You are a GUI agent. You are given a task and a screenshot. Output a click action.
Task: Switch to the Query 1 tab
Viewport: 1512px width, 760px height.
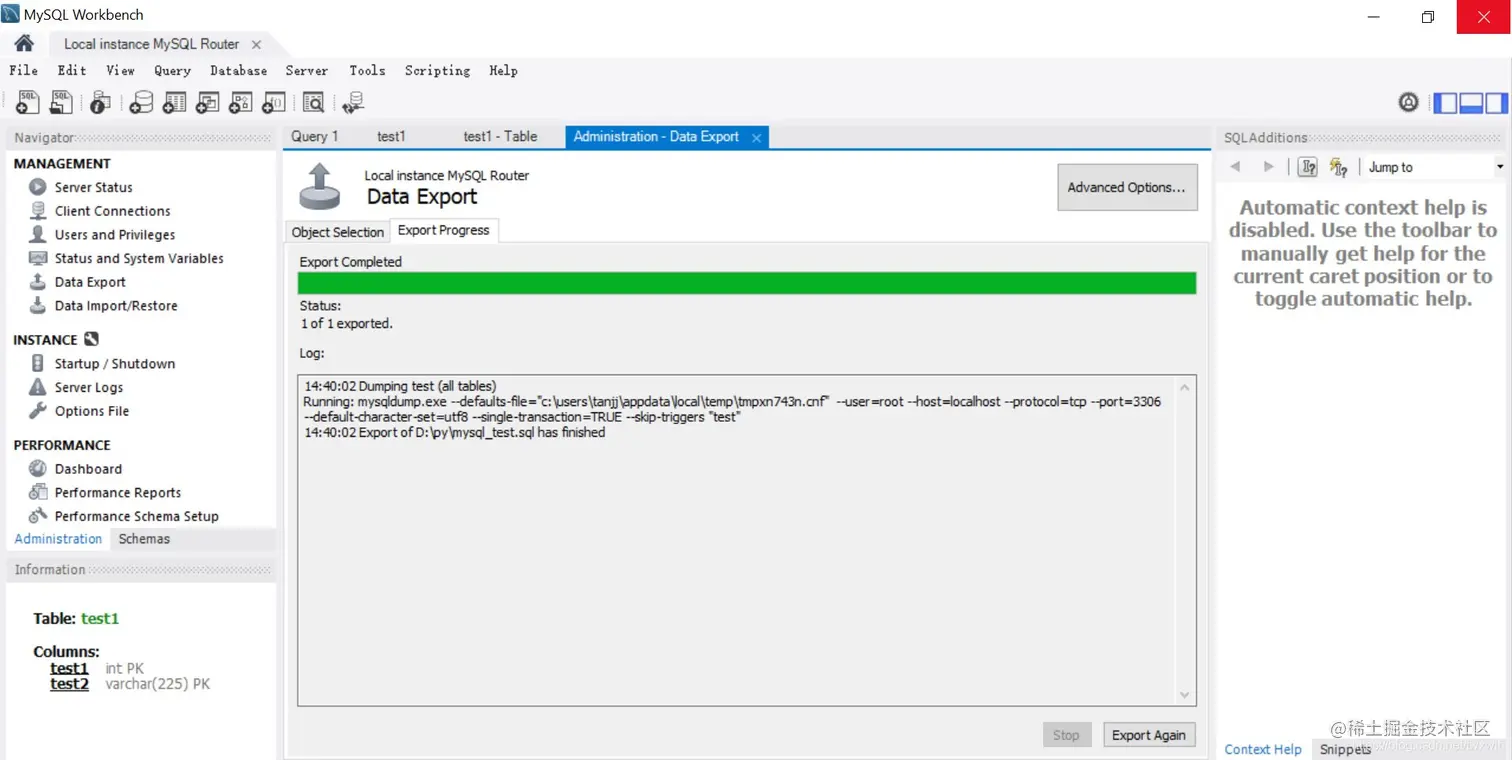coord(315,136)
